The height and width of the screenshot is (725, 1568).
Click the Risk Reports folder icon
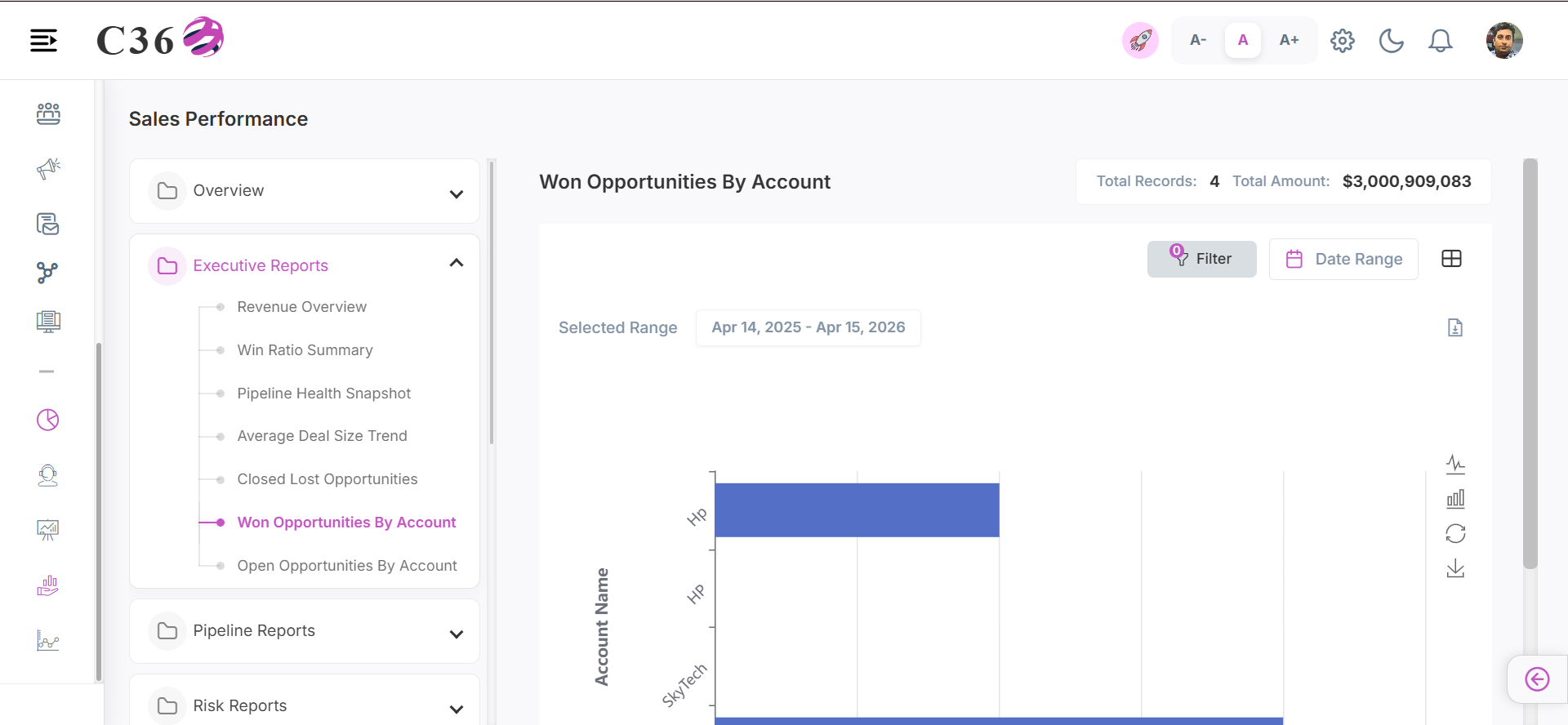point(167,706)
